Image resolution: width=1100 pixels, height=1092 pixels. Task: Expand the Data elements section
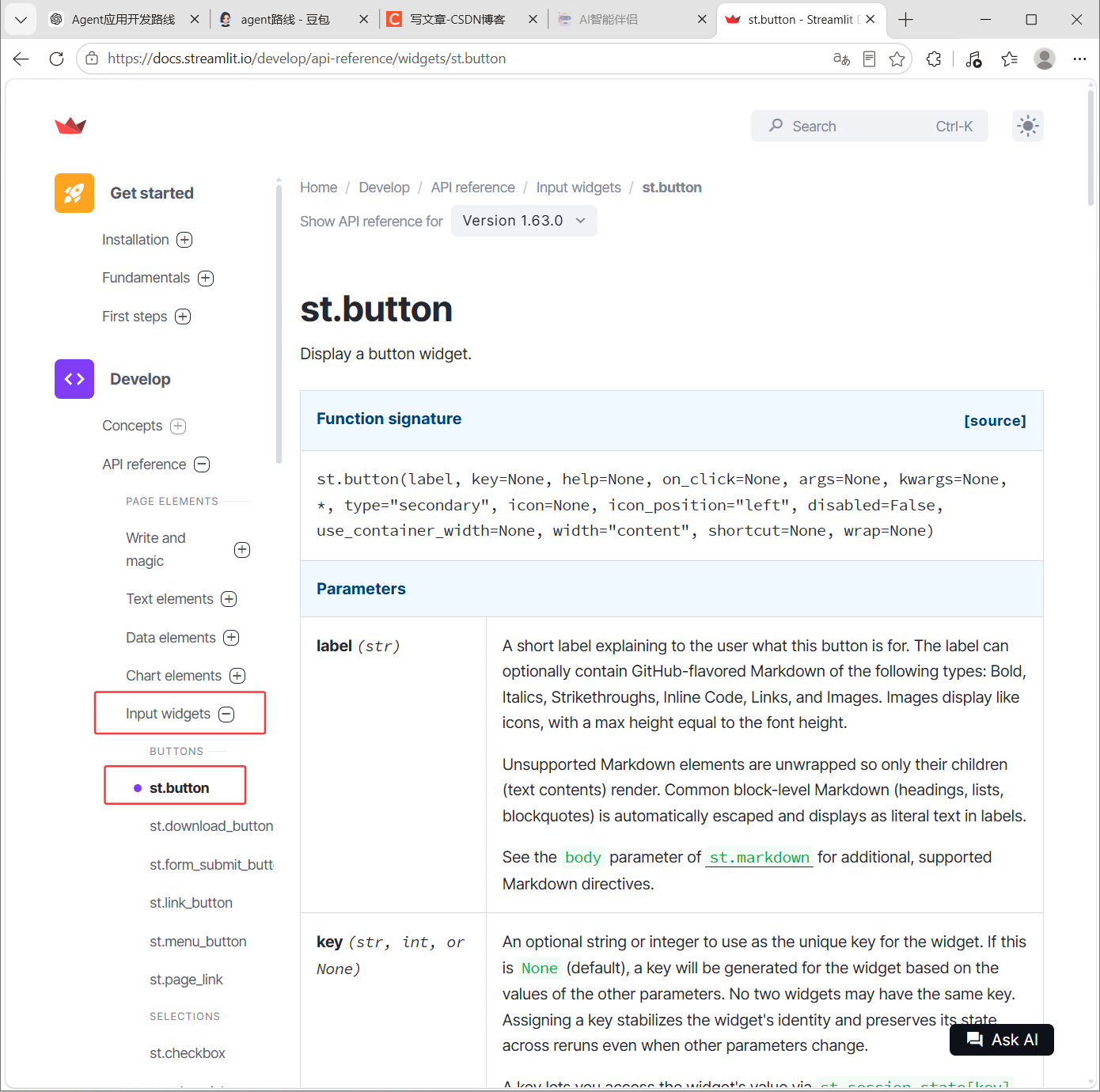click(x=231, y=638)
